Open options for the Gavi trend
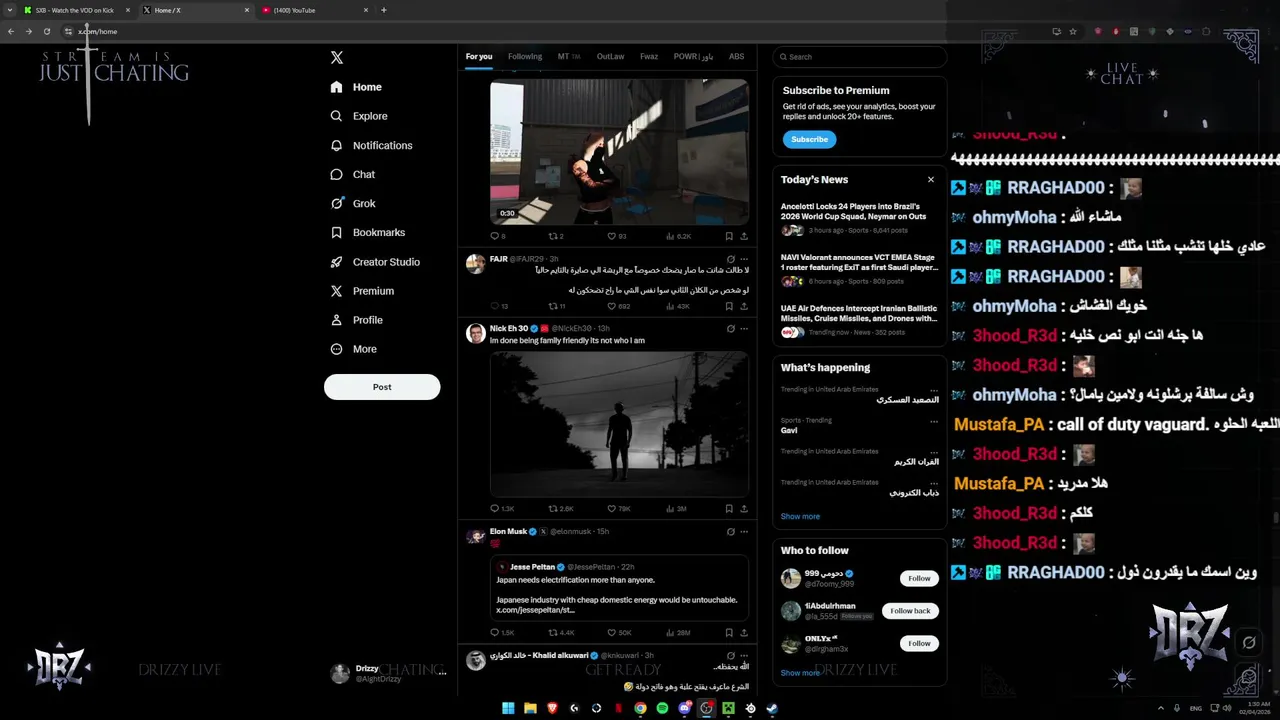The image size is (1280, 720). 934,421
